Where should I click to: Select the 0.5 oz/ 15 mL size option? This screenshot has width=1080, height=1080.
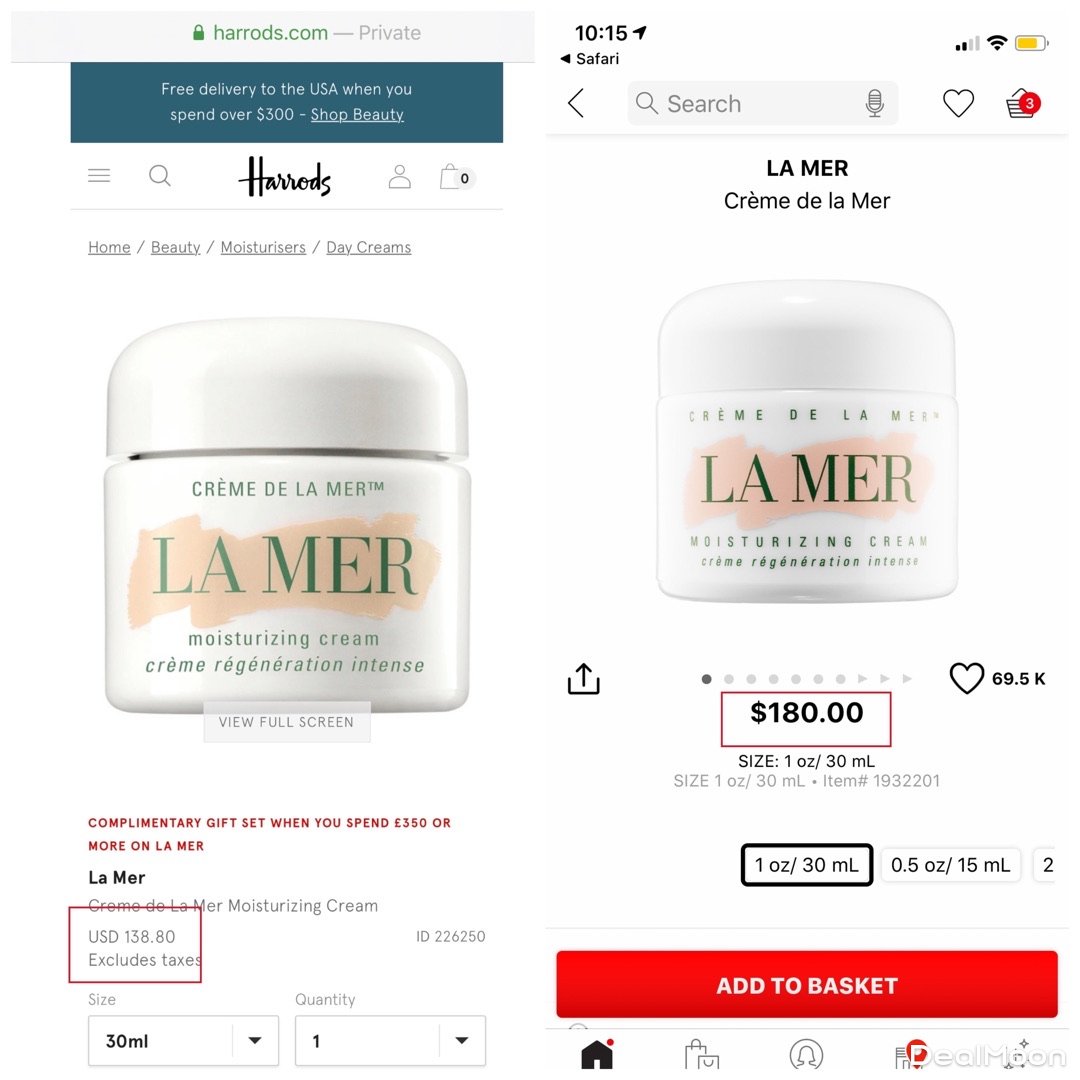coord(951,864)
